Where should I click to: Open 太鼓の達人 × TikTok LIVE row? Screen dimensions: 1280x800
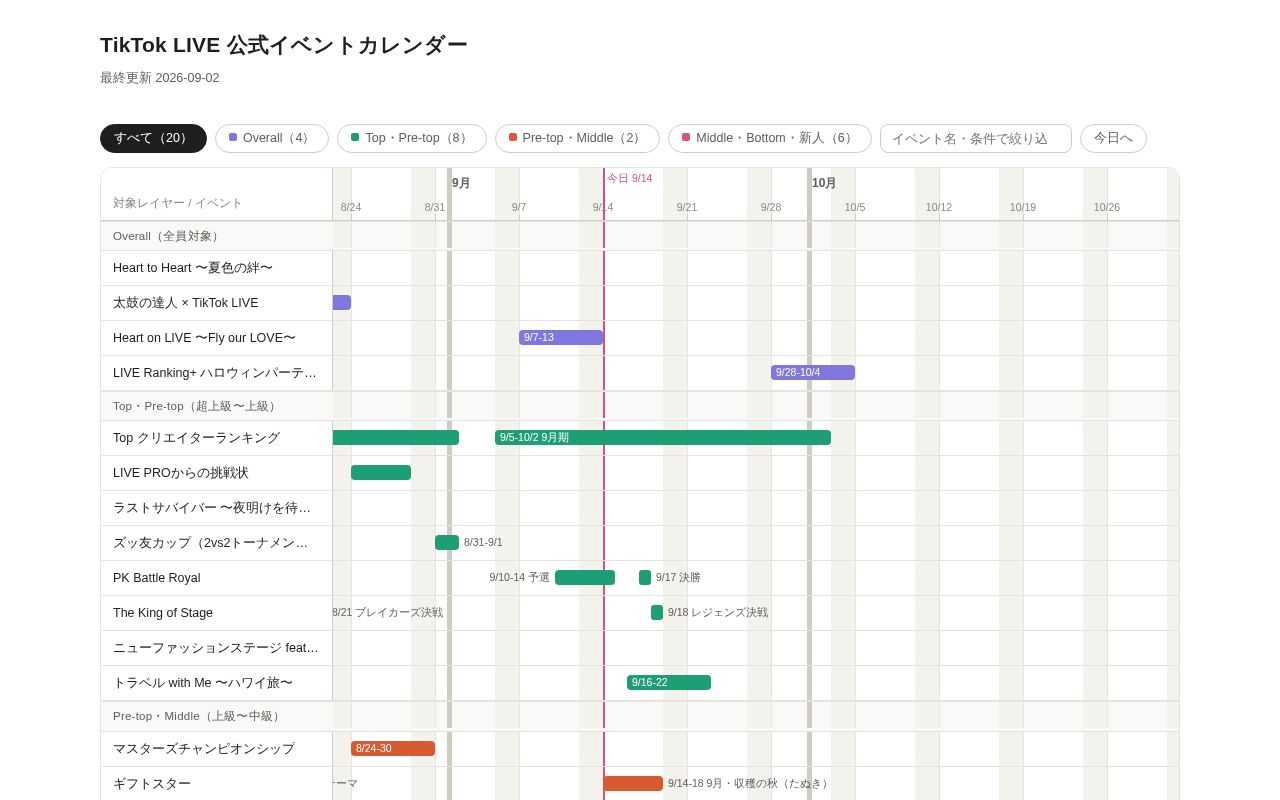coord(217,303)
